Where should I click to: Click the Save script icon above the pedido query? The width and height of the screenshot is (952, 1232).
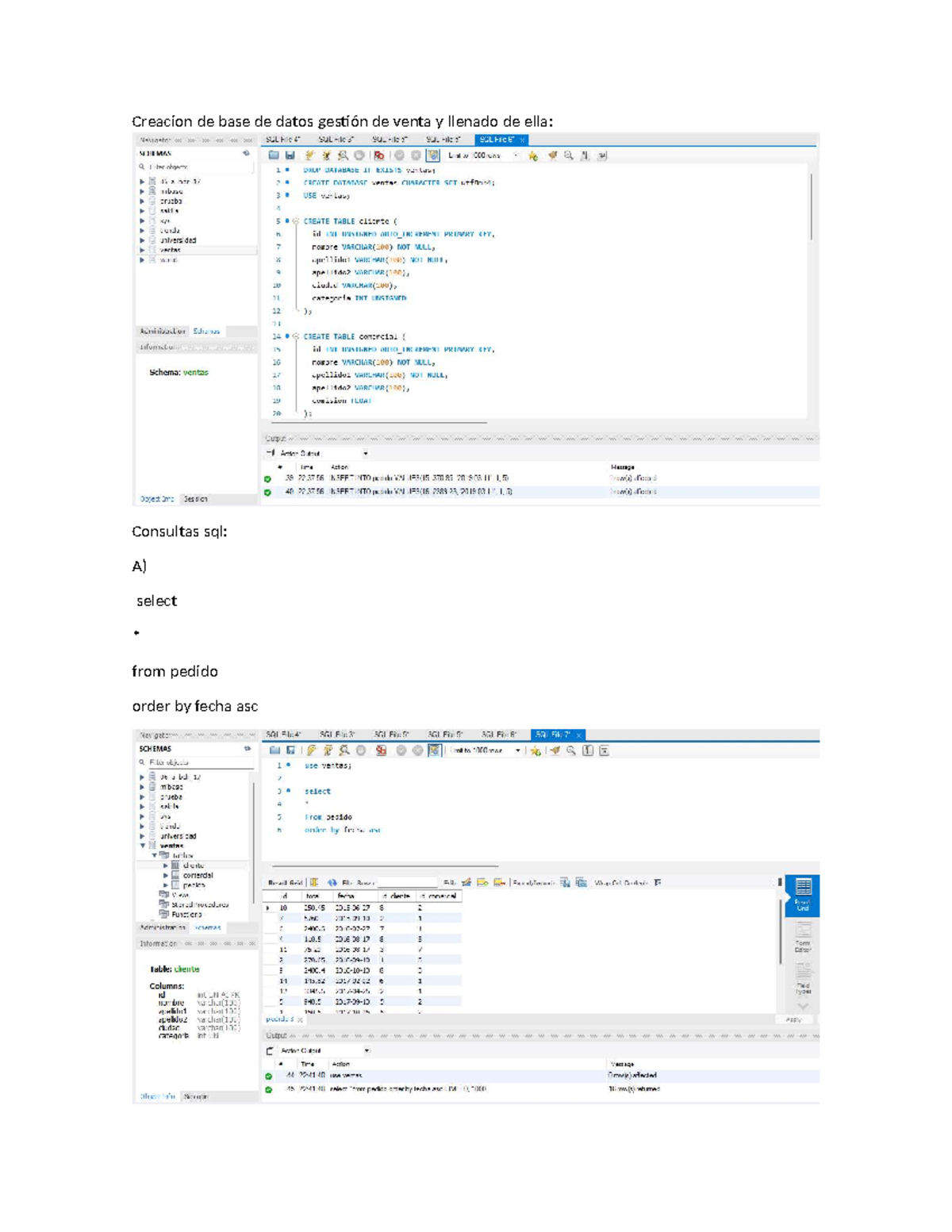[291, 750]
